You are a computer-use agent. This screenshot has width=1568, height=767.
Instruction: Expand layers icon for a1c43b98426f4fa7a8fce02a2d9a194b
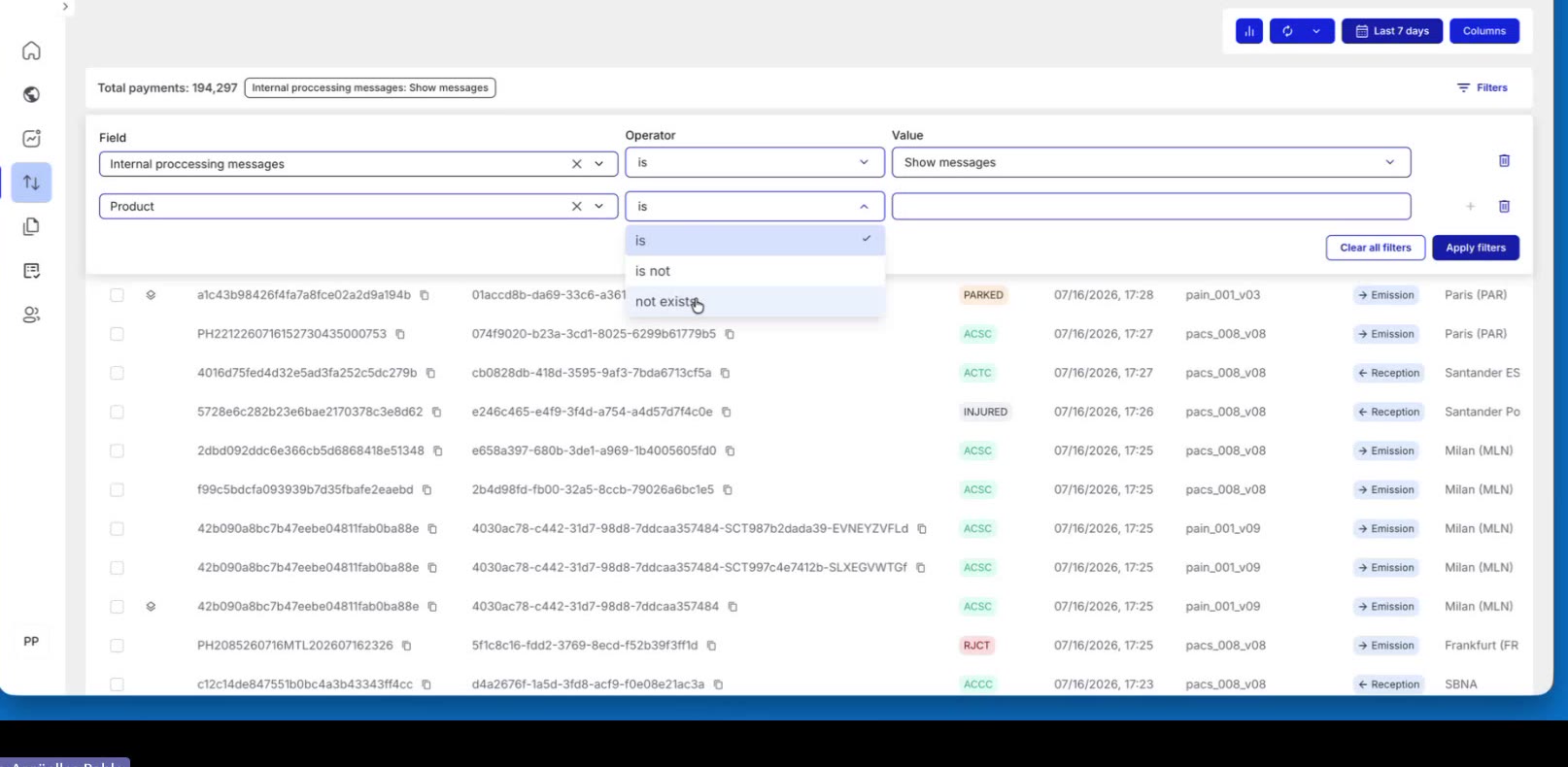click(x=151, y=295)
